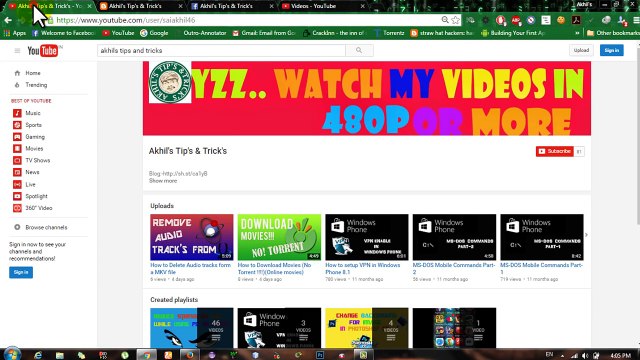Open MS-DOS Commands Part-2 thumbnail
Screen dimensions: 640x360
click(454, 237)
